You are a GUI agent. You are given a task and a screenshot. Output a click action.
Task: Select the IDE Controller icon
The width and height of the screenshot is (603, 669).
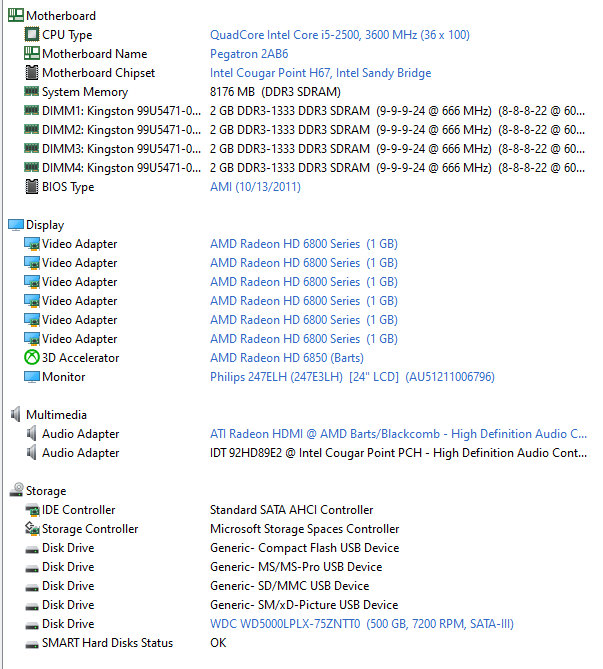[x=31, y=510]
